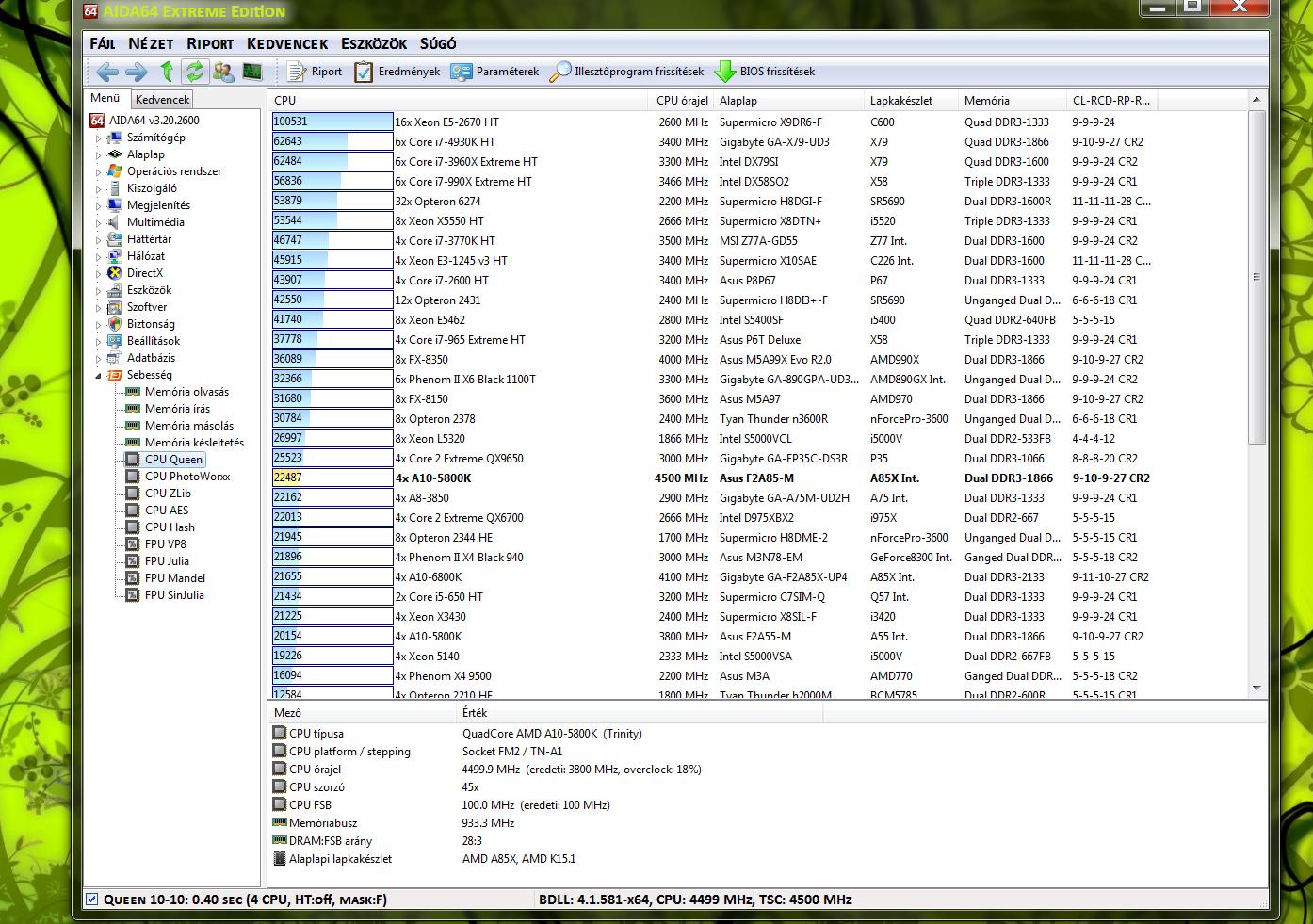Select the CPU típusa detail row
Screen dimensions: 1313x924
pyautogui.click(x=768, y=734)
